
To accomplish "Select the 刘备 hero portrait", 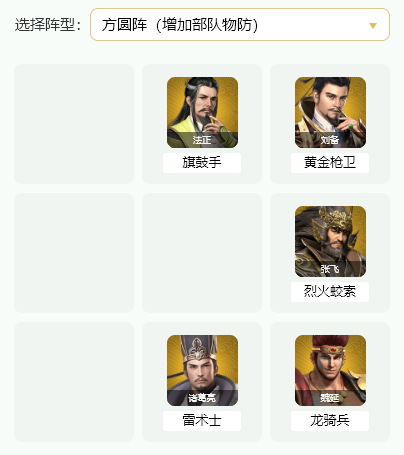I will coord(330,113).
